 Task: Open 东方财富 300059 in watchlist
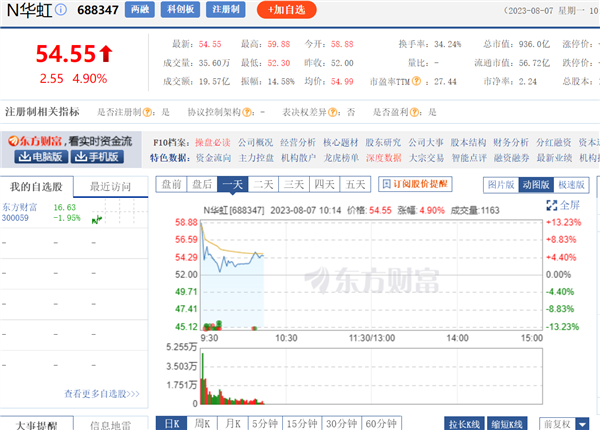click(20, 213)
